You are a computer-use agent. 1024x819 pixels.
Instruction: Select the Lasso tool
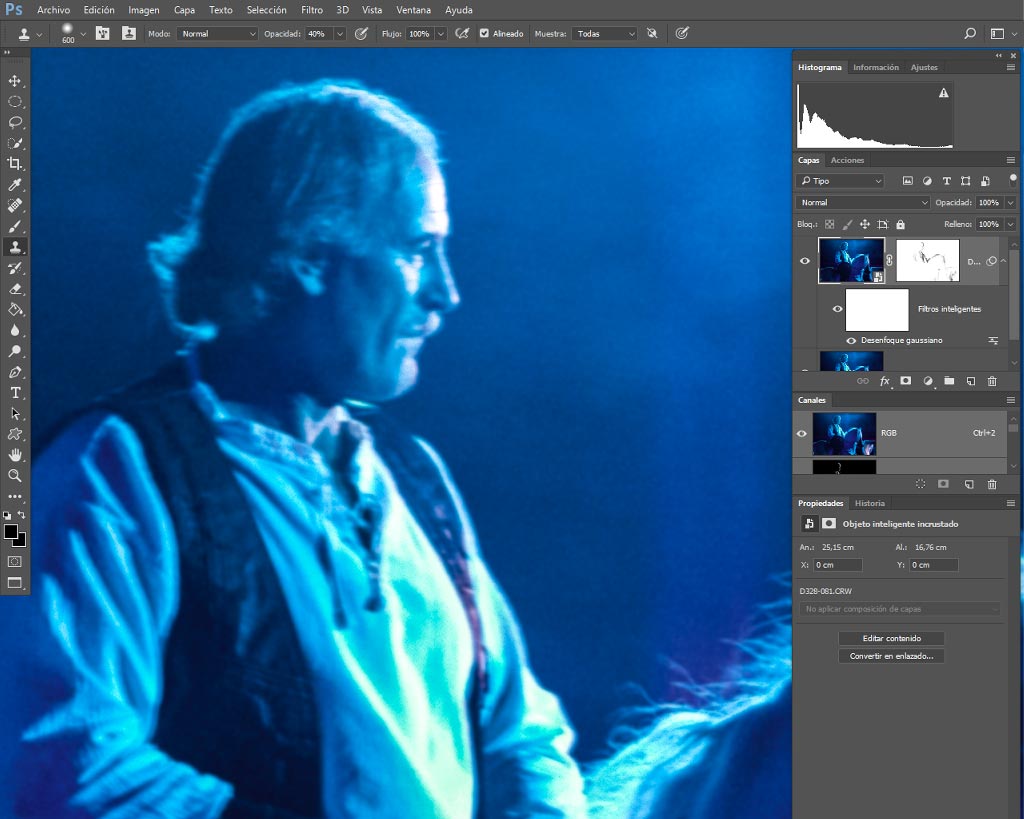[14, 123]
